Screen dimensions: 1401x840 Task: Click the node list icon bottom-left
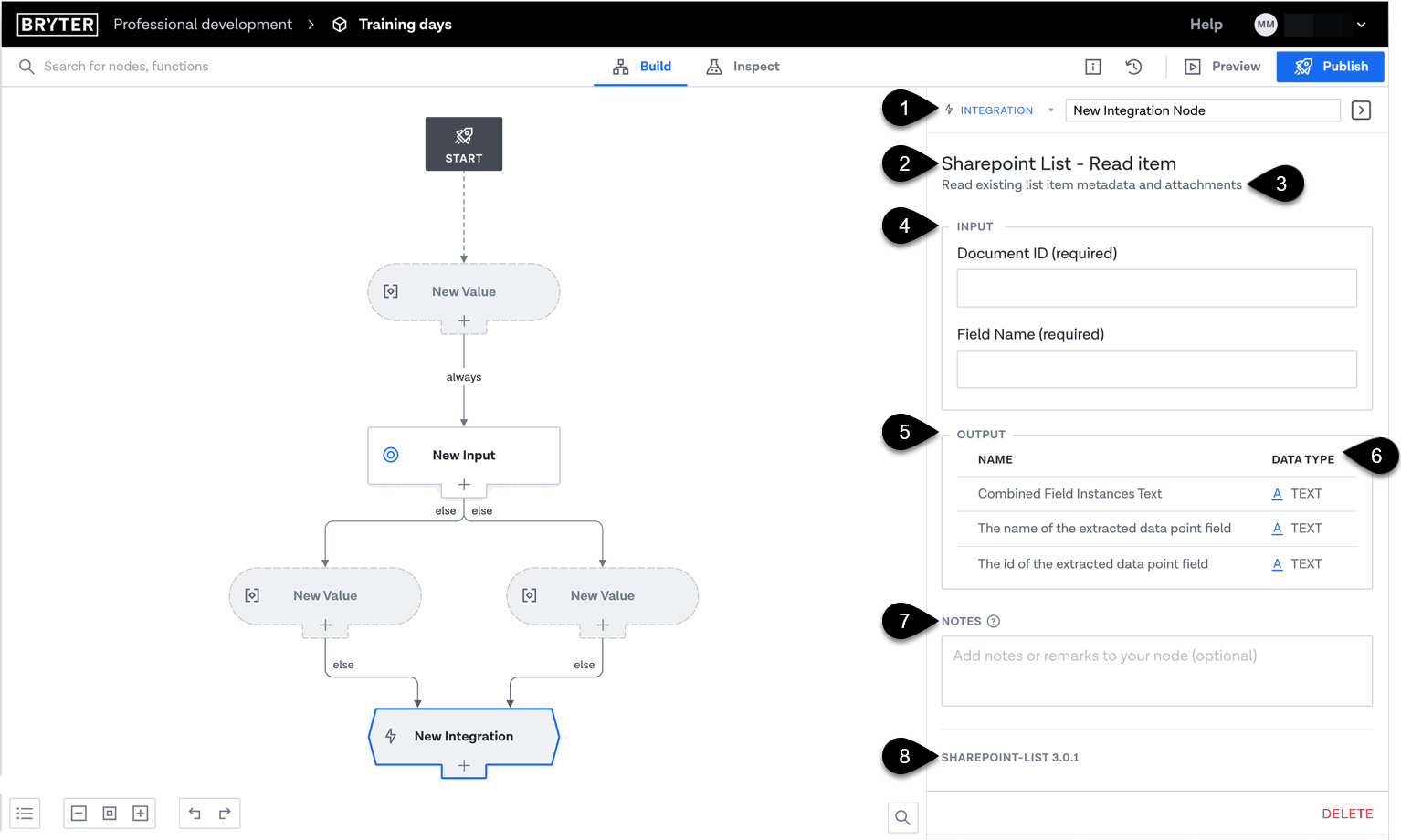tap(25, 814)
